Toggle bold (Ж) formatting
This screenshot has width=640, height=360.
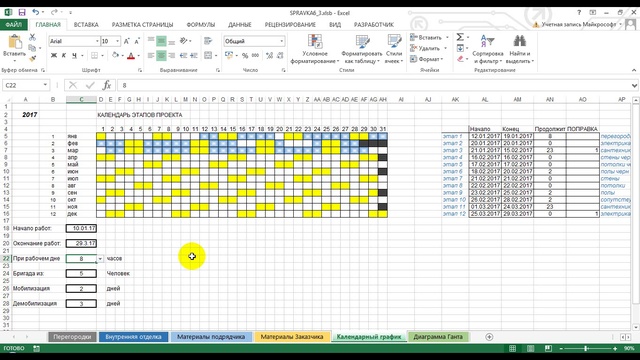click(53, 55)
